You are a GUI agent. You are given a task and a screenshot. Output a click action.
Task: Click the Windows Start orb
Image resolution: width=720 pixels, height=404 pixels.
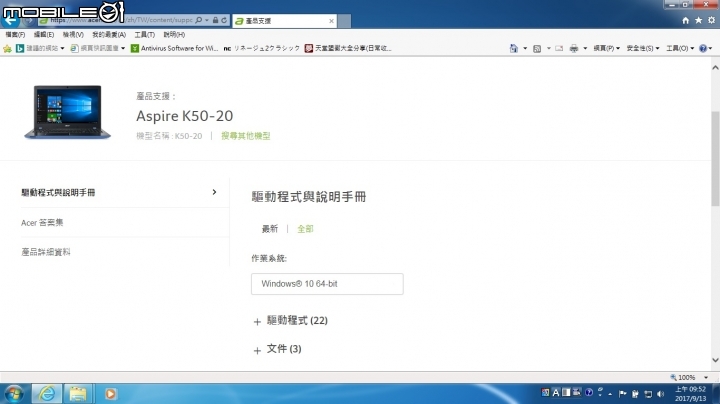point(14,394)
